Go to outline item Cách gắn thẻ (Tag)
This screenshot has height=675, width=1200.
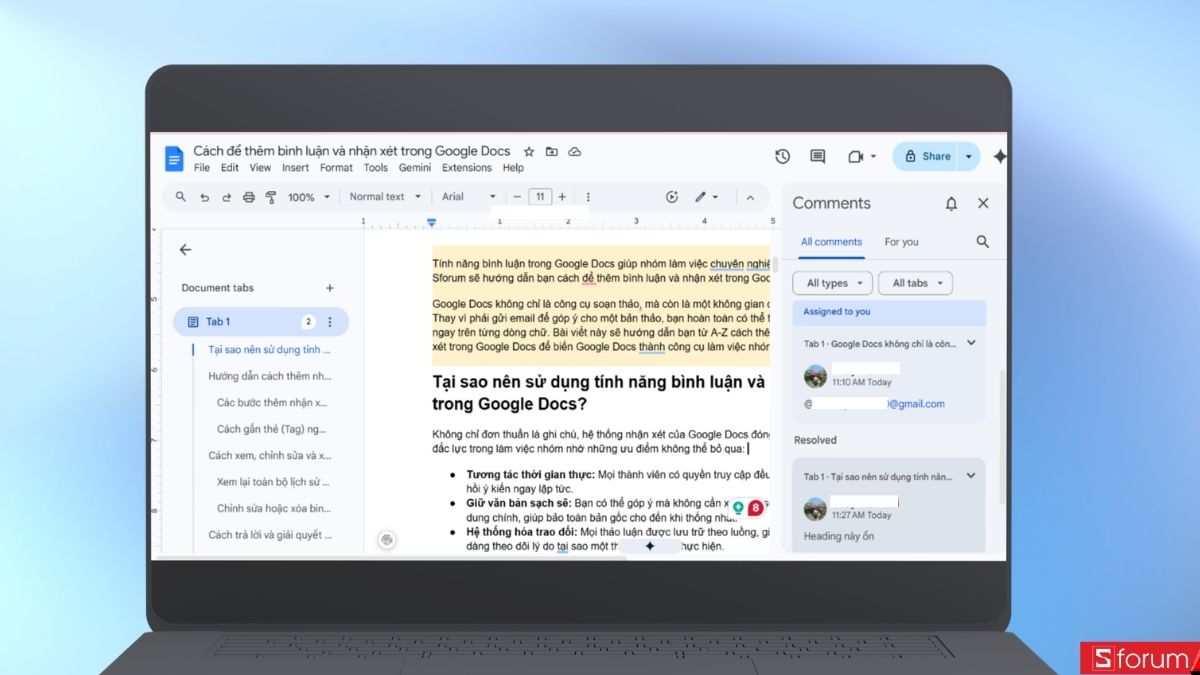[272, 429]
